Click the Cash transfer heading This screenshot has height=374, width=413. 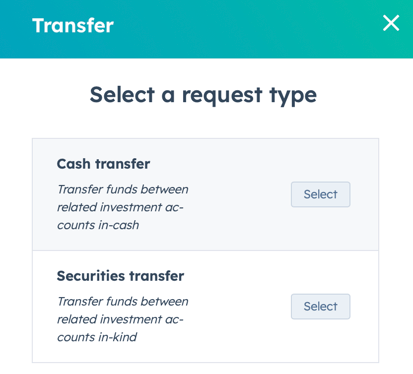[103, 164]
